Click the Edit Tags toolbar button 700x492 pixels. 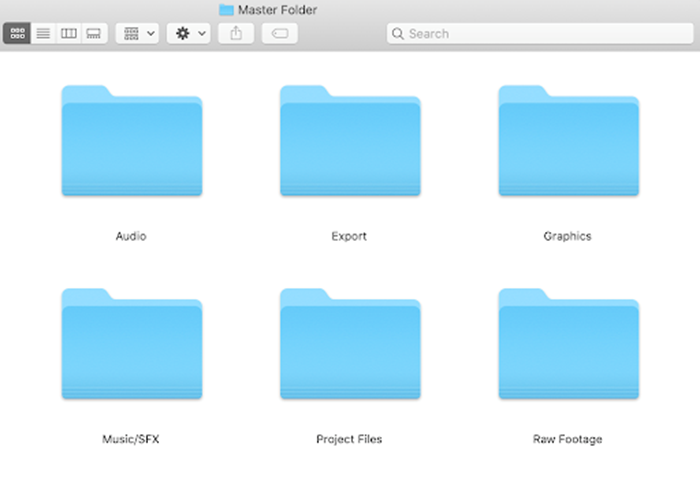point(279,33)
